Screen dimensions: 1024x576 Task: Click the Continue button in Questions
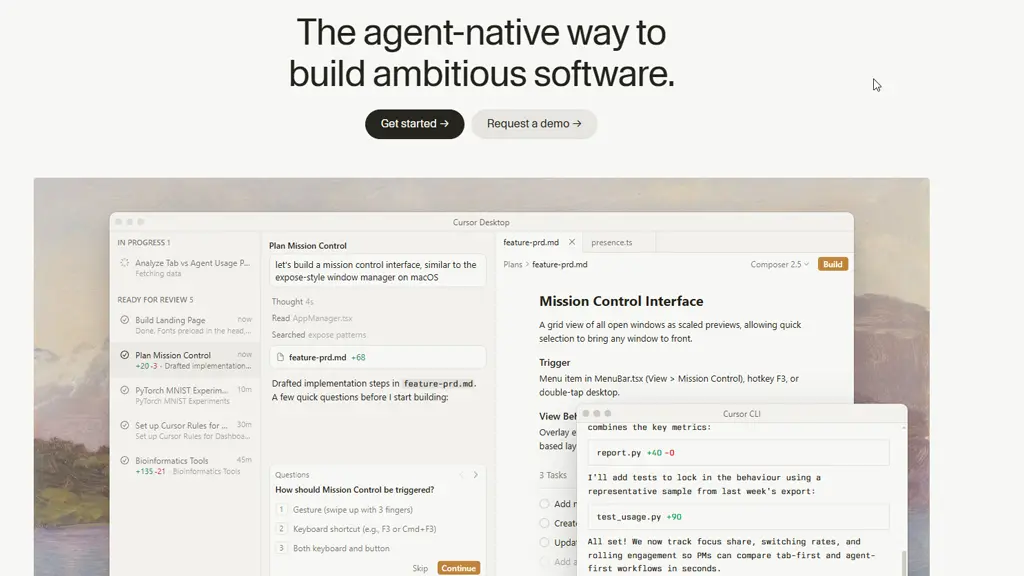[458, 568]
